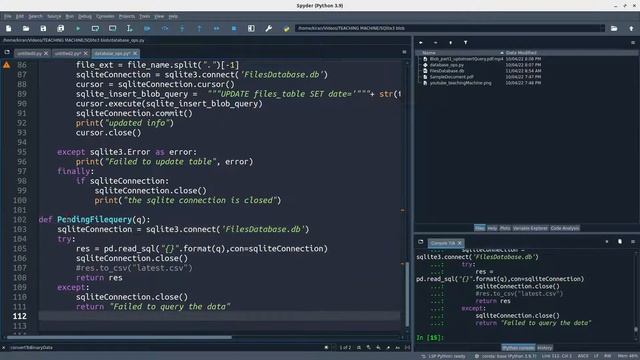Open the Source menu

pyautogui.click(x=54, y=16)
